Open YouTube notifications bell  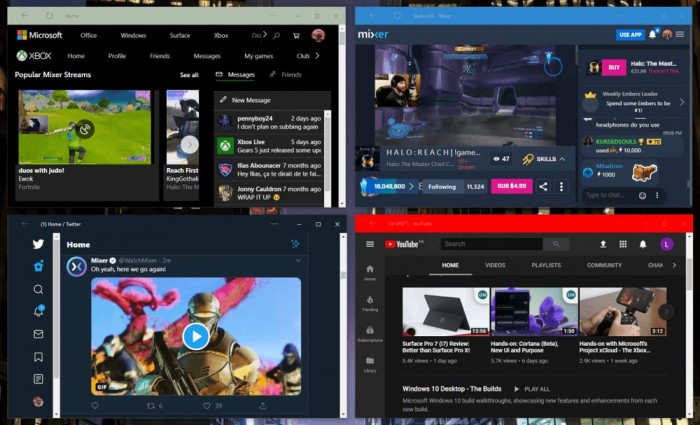[x=643, y=244]
